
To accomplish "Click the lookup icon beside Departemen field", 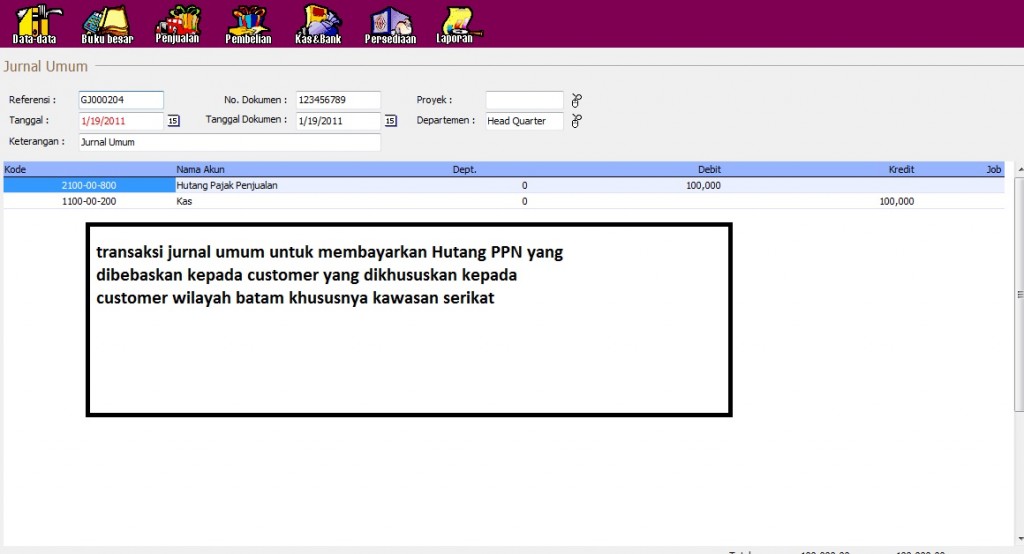I will 576,121.
